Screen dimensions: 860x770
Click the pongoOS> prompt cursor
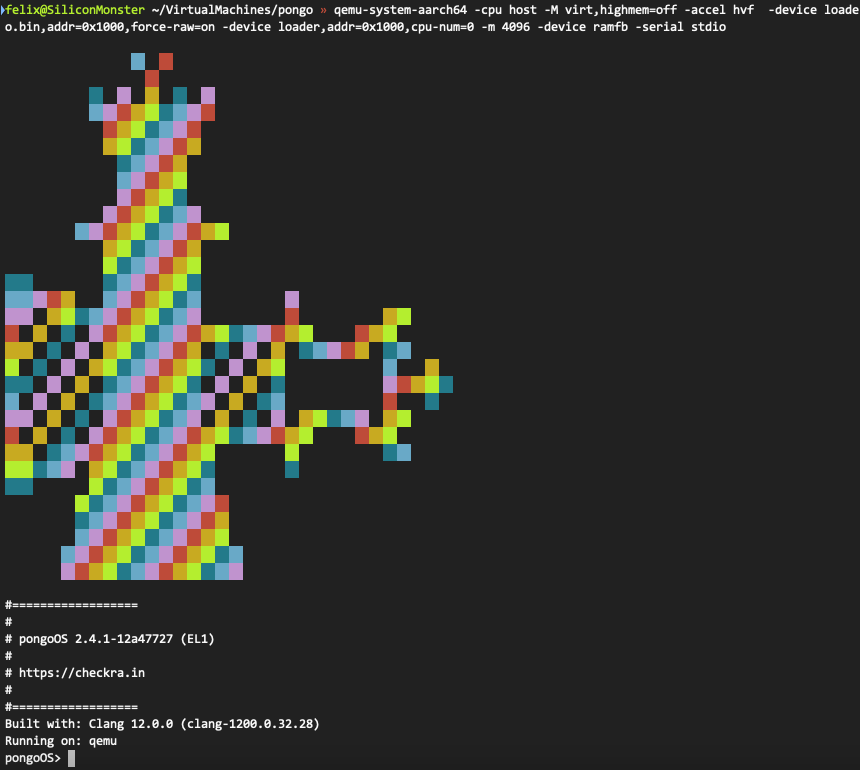(x=71, y=758)
